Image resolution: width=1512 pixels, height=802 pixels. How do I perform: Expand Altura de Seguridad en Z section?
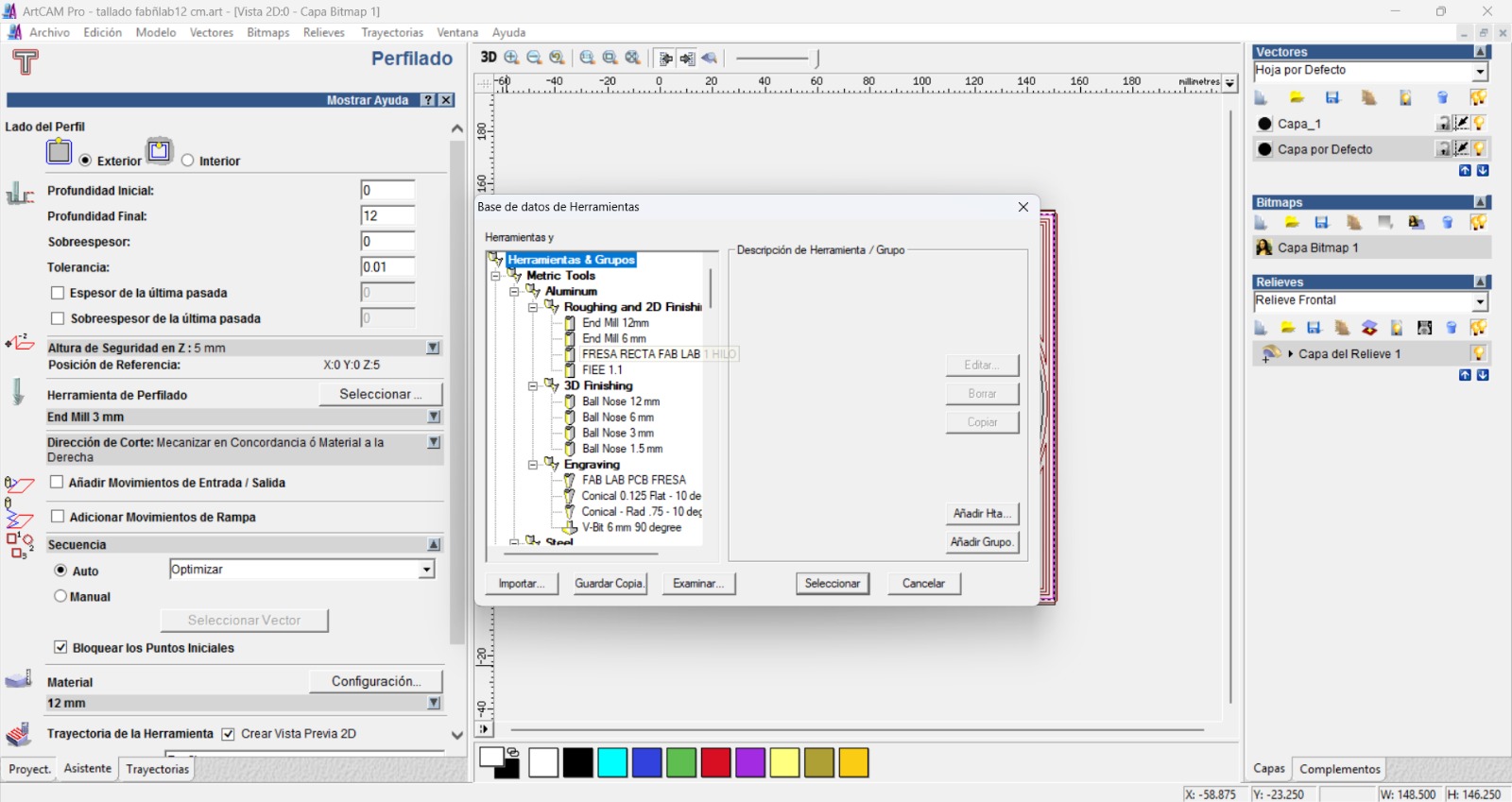[433, 348]
